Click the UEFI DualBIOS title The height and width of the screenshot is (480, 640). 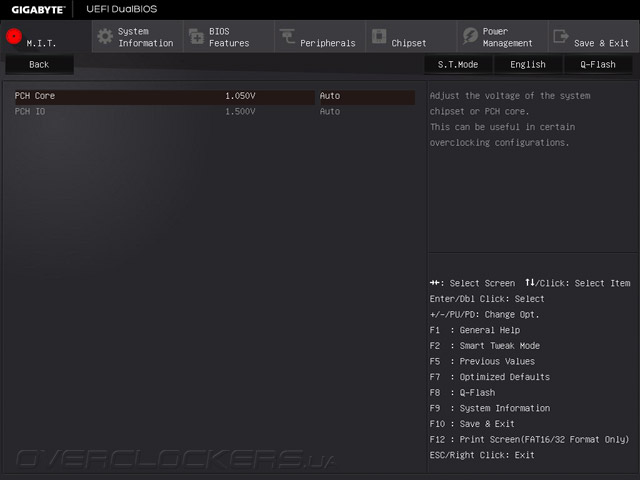122,9
